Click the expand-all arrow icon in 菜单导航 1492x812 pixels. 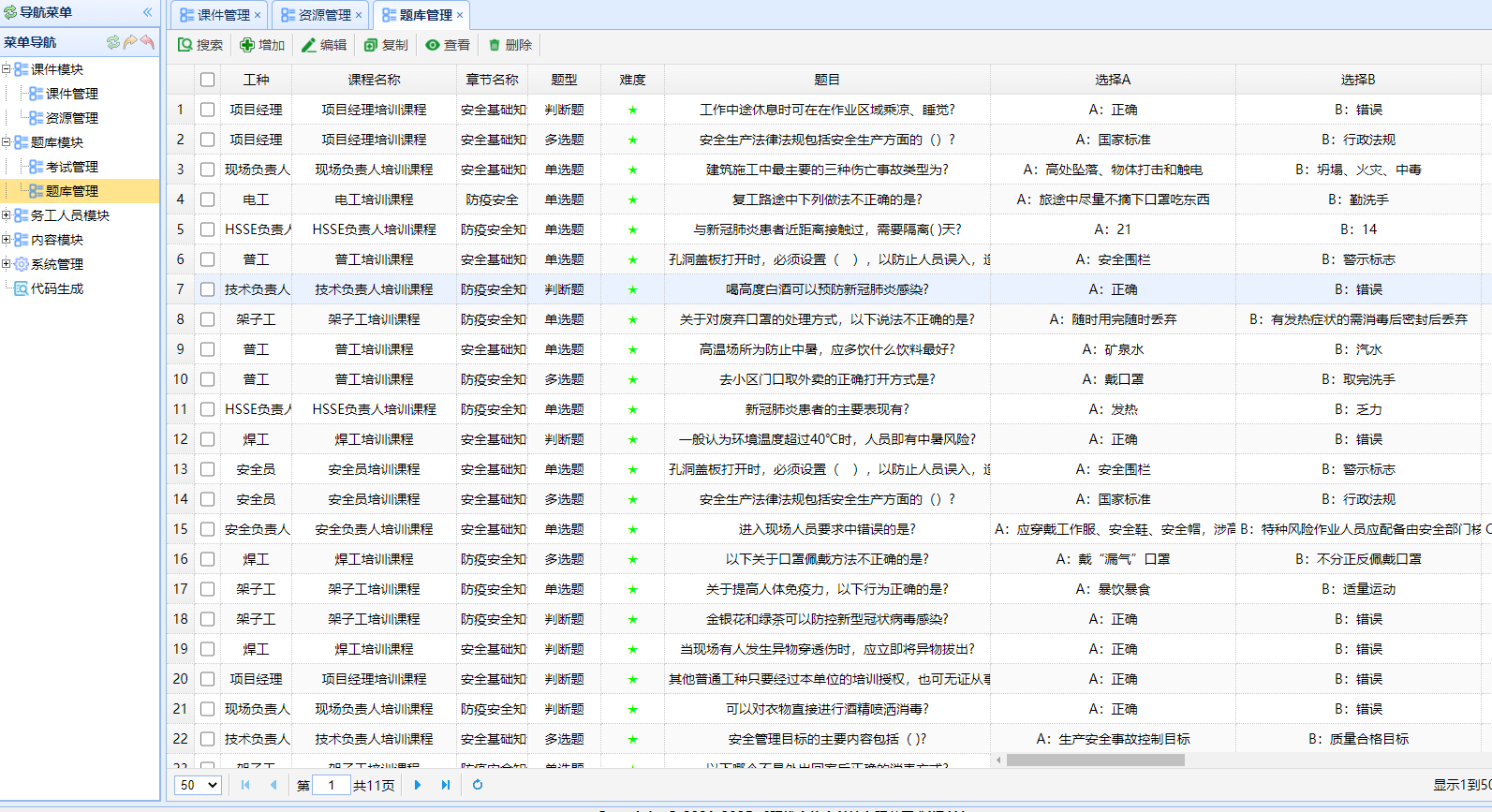point(130,42)
